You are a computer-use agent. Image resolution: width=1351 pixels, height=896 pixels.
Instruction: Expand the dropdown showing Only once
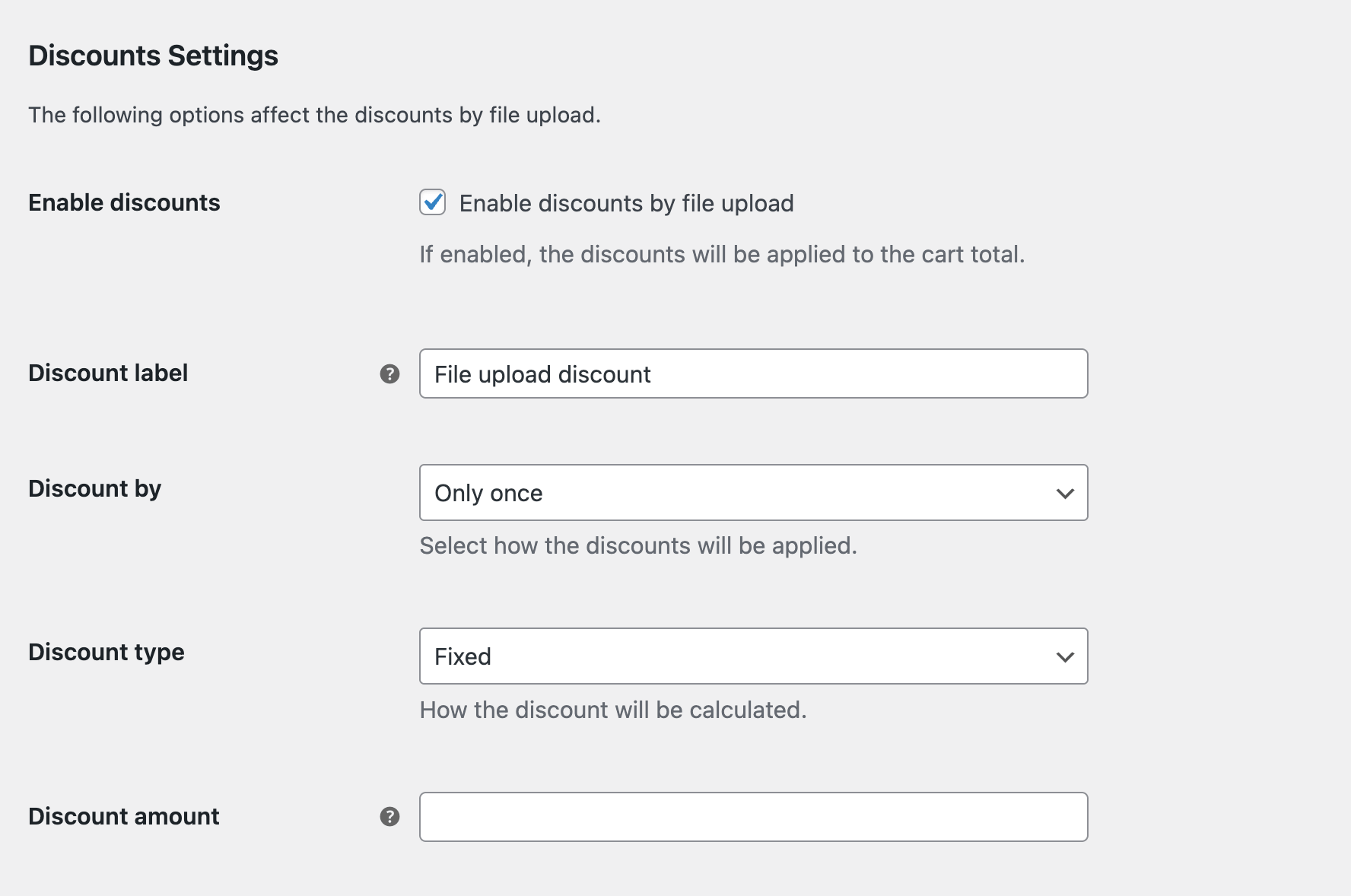(x=753, y=493)
